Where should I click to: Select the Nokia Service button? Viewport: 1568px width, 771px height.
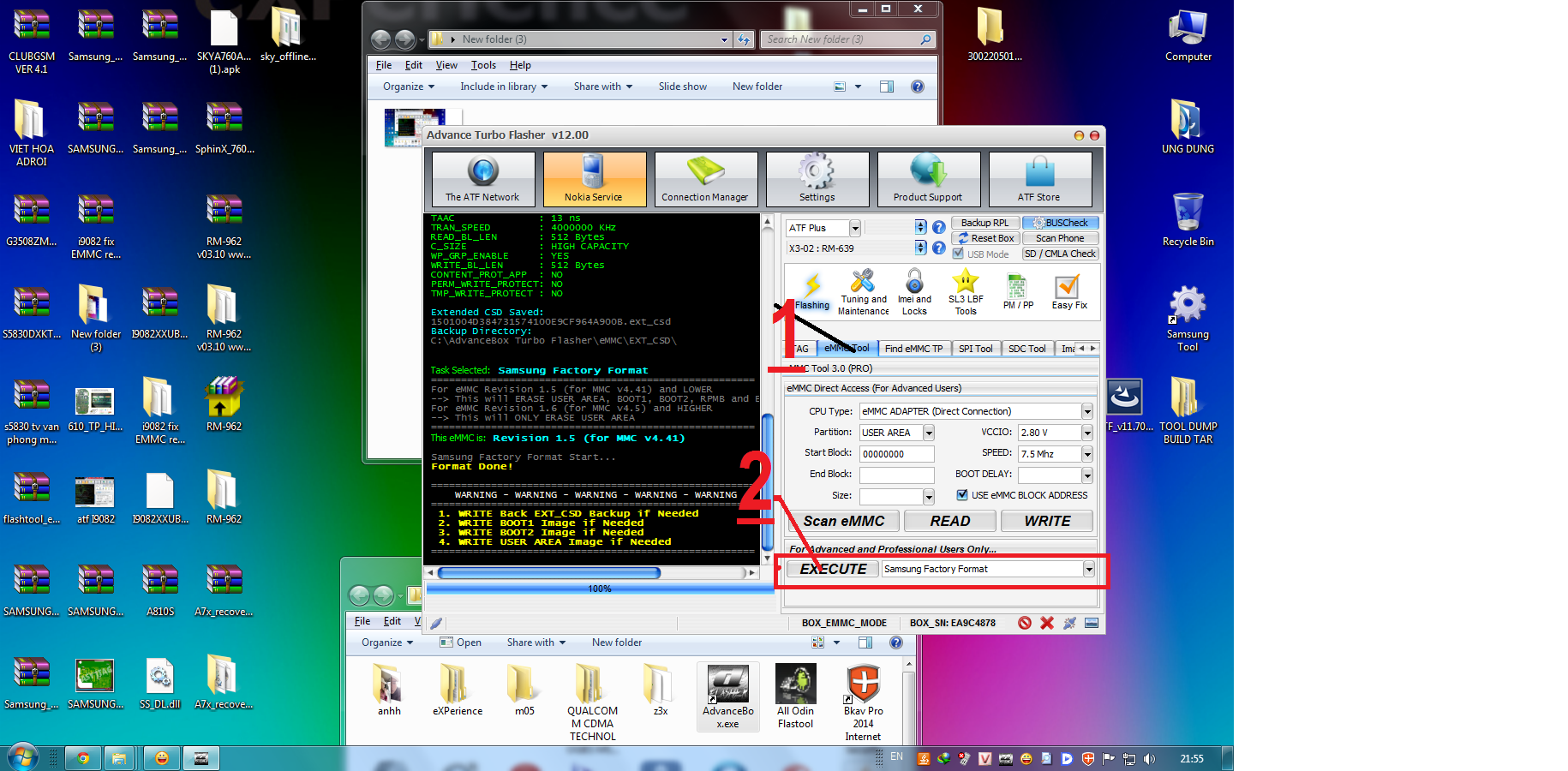(594, 179)
